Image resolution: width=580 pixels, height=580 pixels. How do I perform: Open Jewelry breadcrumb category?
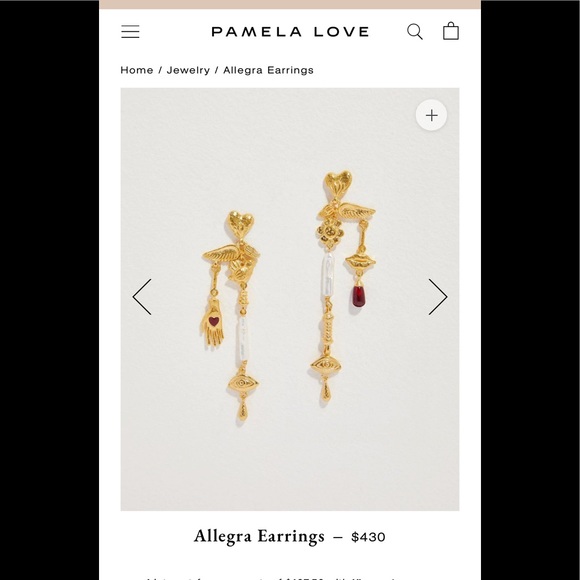[188, 70]
